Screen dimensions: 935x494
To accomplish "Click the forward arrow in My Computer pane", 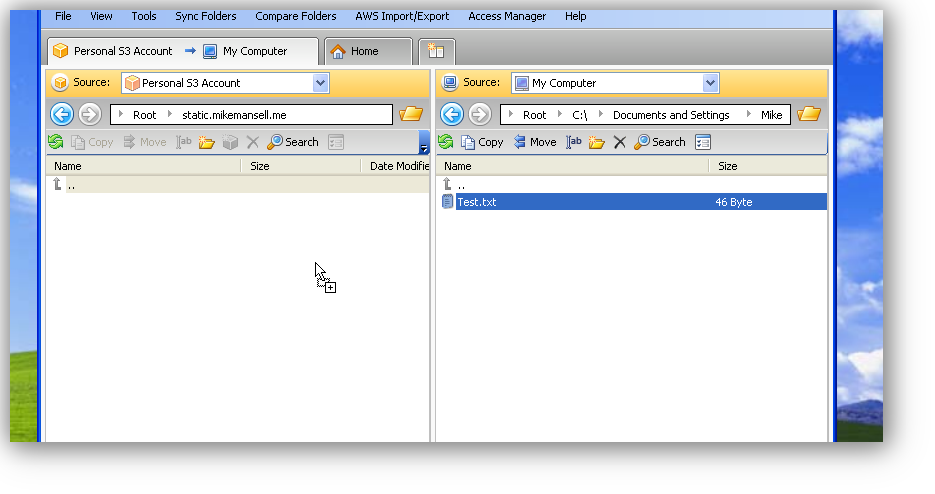I will coord(479,114).
